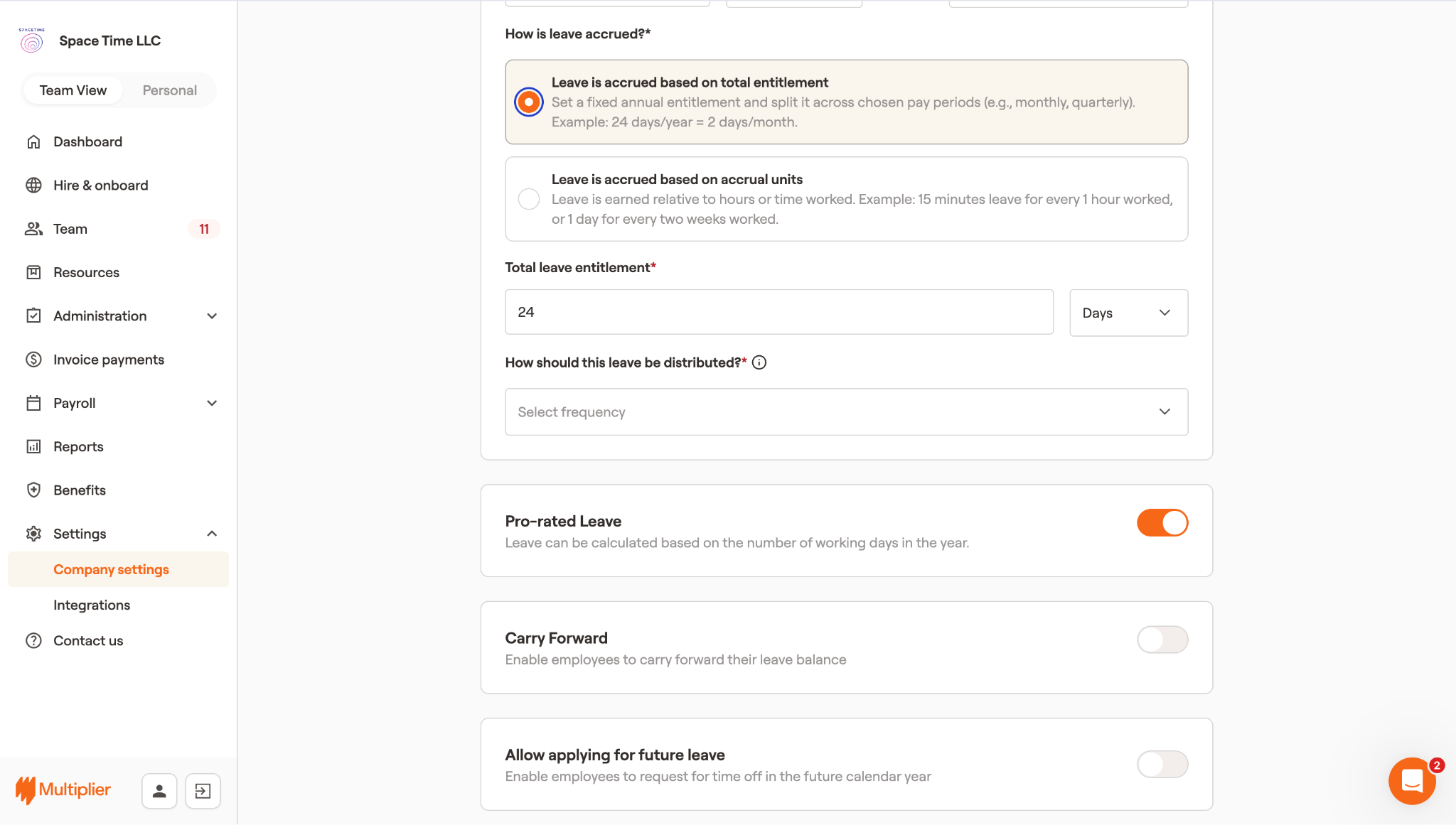Screen dimensions: 1456x825
Task: Click the user profile icon at the bottom of the sidebar
Action: point(159,791)
